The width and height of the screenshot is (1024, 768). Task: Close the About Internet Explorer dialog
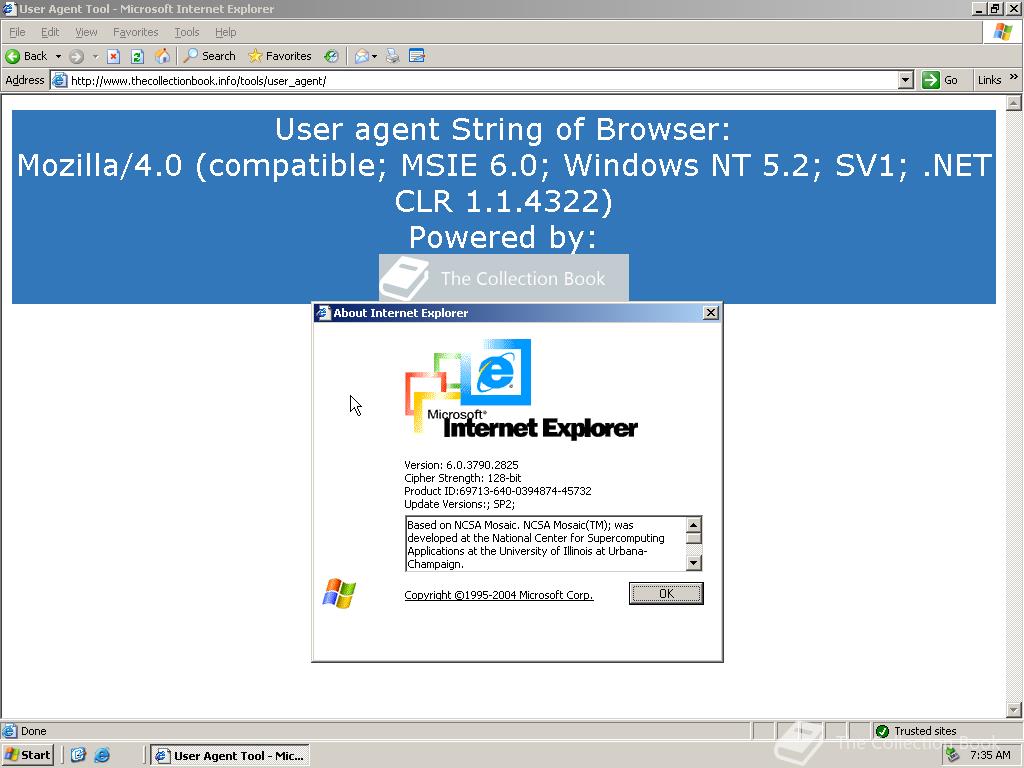pyautogui.click(x=711, y=313)
